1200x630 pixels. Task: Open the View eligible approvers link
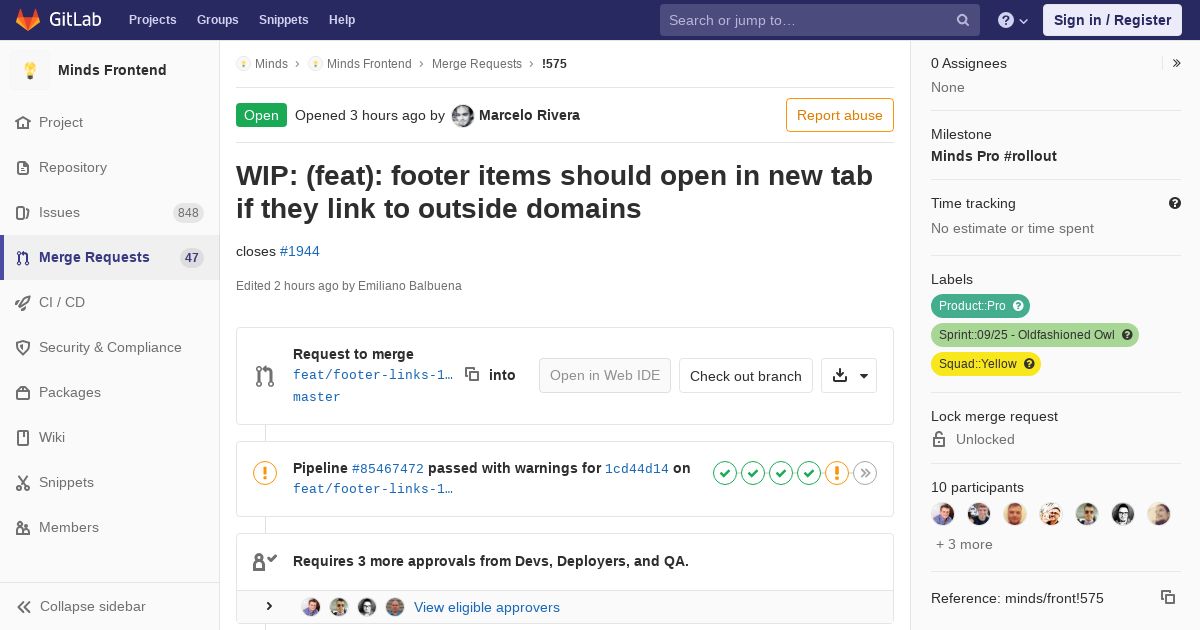tap(487, 607)
